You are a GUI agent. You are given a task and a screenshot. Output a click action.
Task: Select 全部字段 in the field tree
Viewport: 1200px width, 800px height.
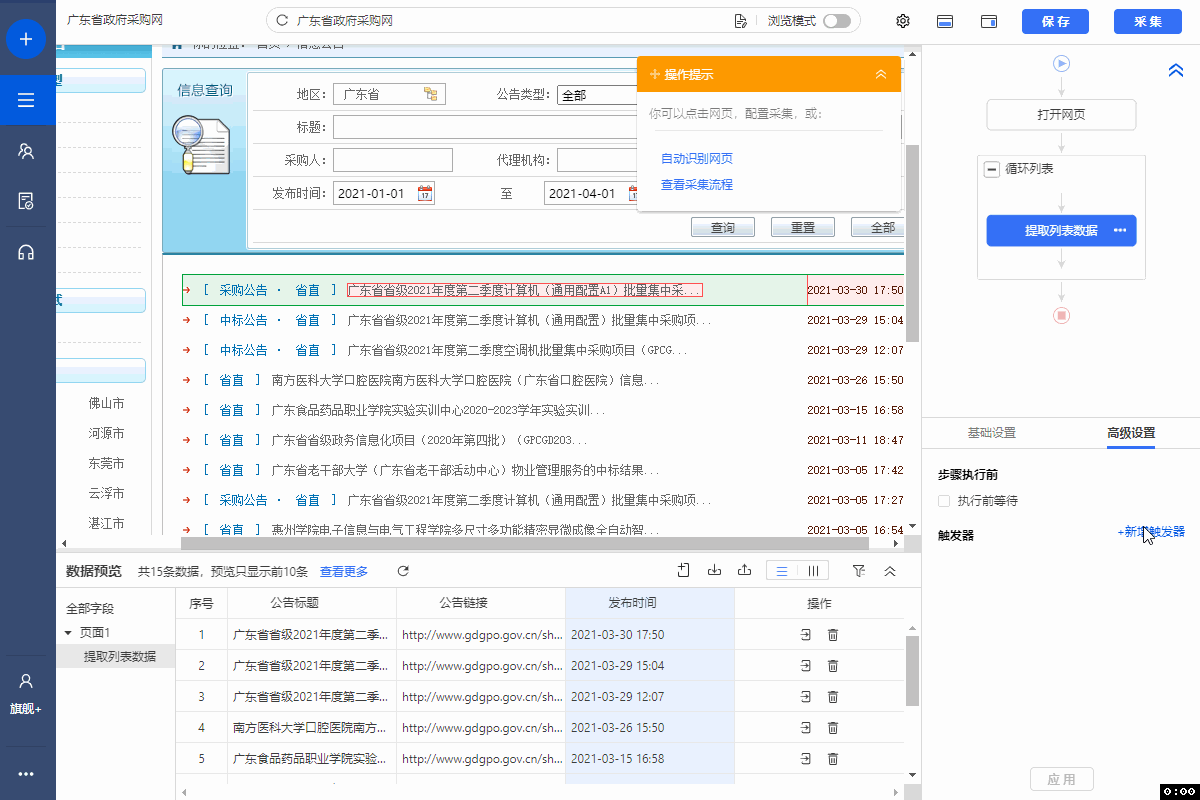[x=90, y=608]
